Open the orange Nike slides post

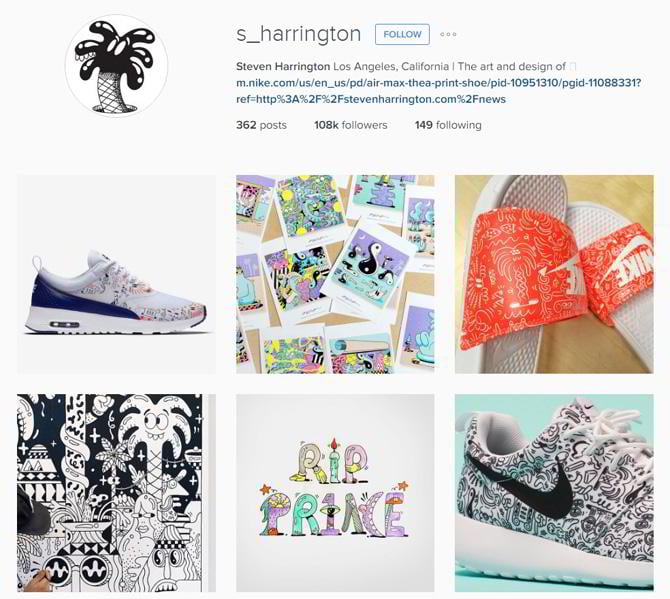[x=554, y=274]
